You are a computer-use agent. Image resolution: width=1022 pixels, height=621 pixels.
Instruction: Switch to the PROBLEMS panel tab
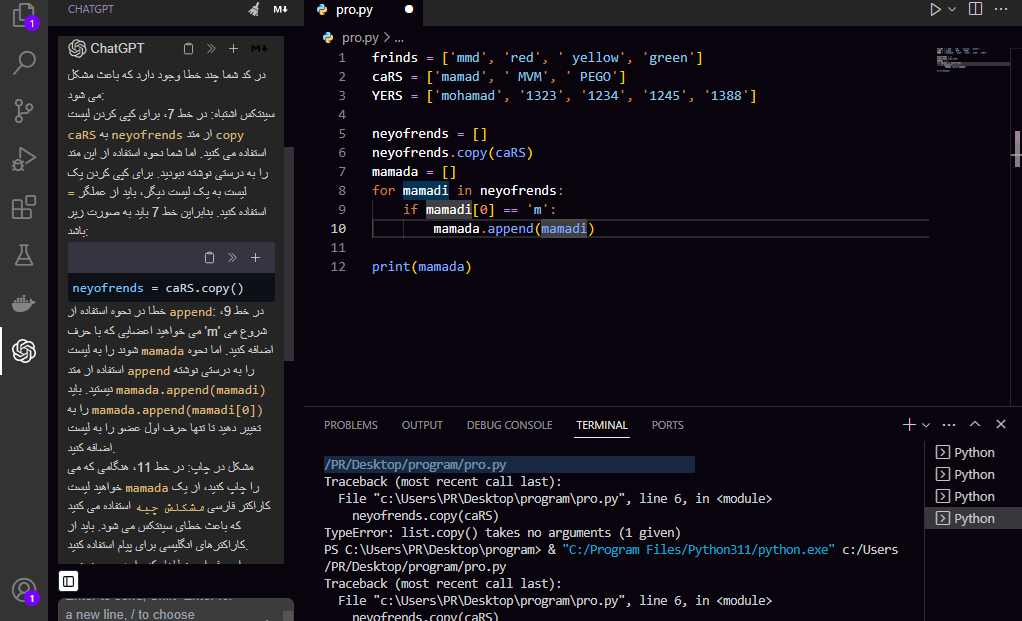pyautogui.click(x=351, y=425)
